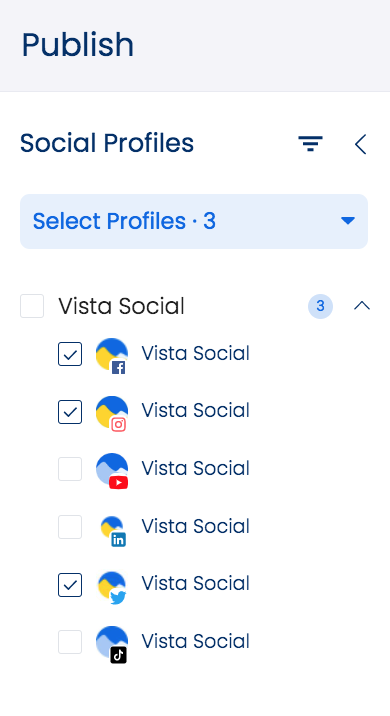The width and height of the screenshot is (390, 716).
Task: Click the Twitter Vista Social avatar
Action: (112, 587)
